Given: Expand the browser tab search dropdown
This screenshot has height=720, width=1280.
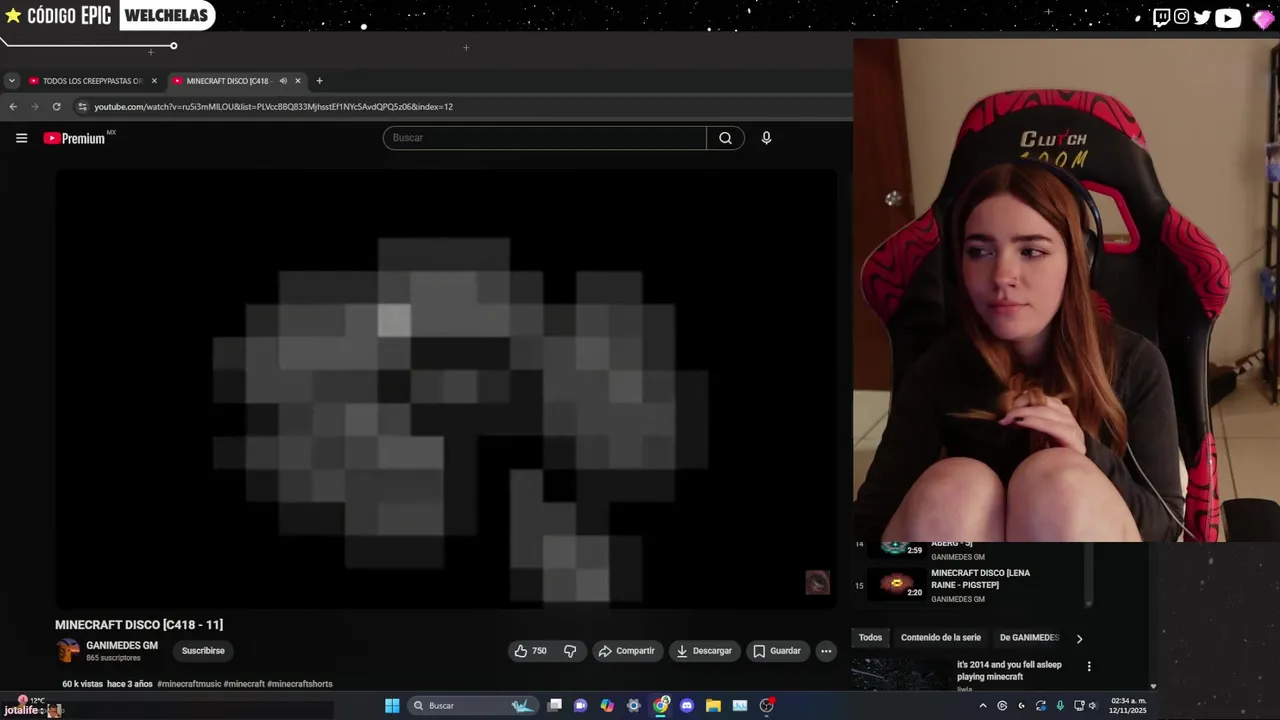Looking at the screenshot, I should point(11,81).
